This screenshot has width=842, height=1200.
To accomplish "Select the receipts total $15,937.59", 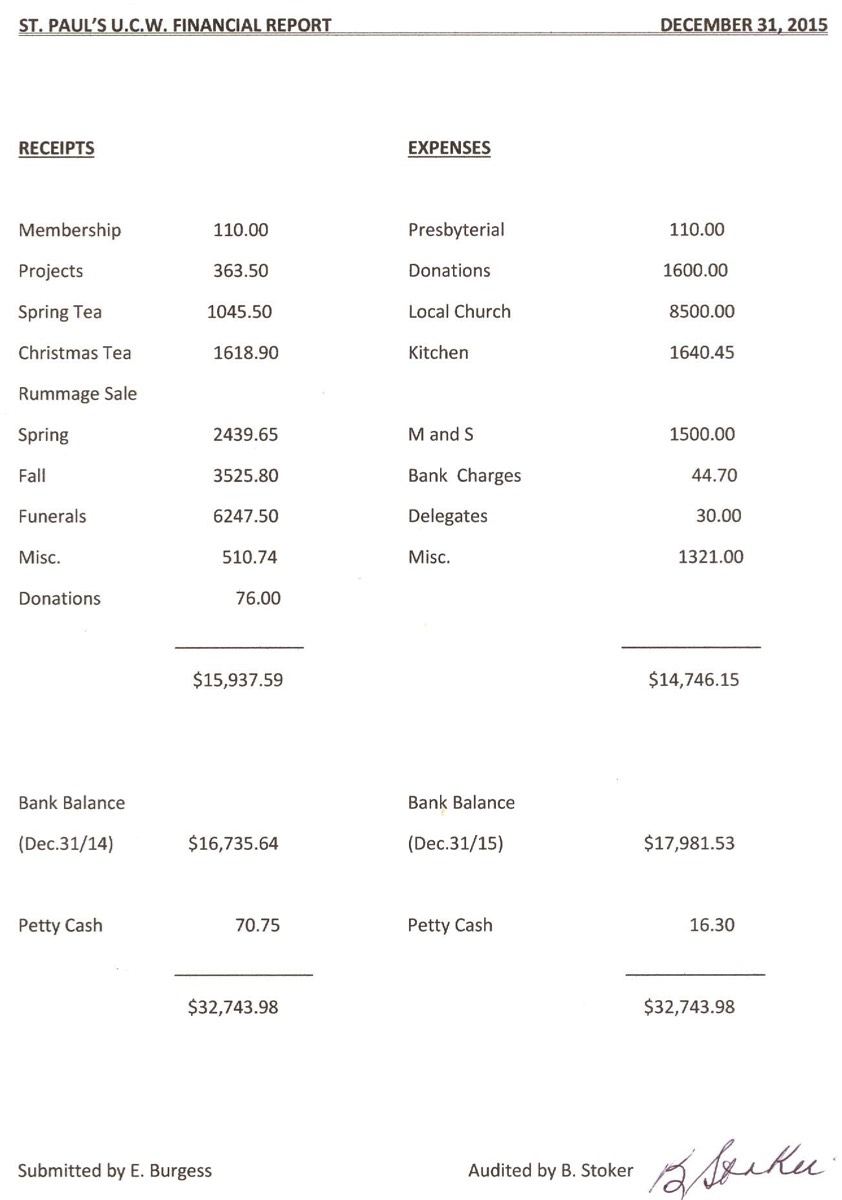I will [x=238, y=681].
